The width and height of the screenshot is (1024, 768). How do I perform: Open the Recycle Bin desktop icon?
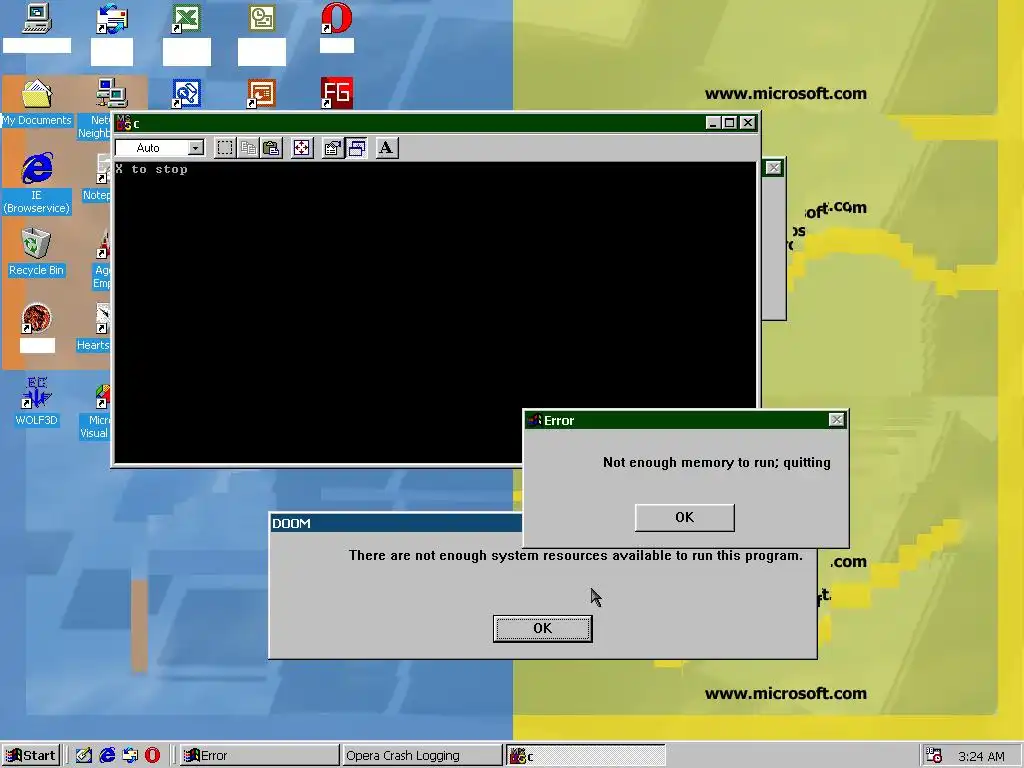tap(37, 244)
